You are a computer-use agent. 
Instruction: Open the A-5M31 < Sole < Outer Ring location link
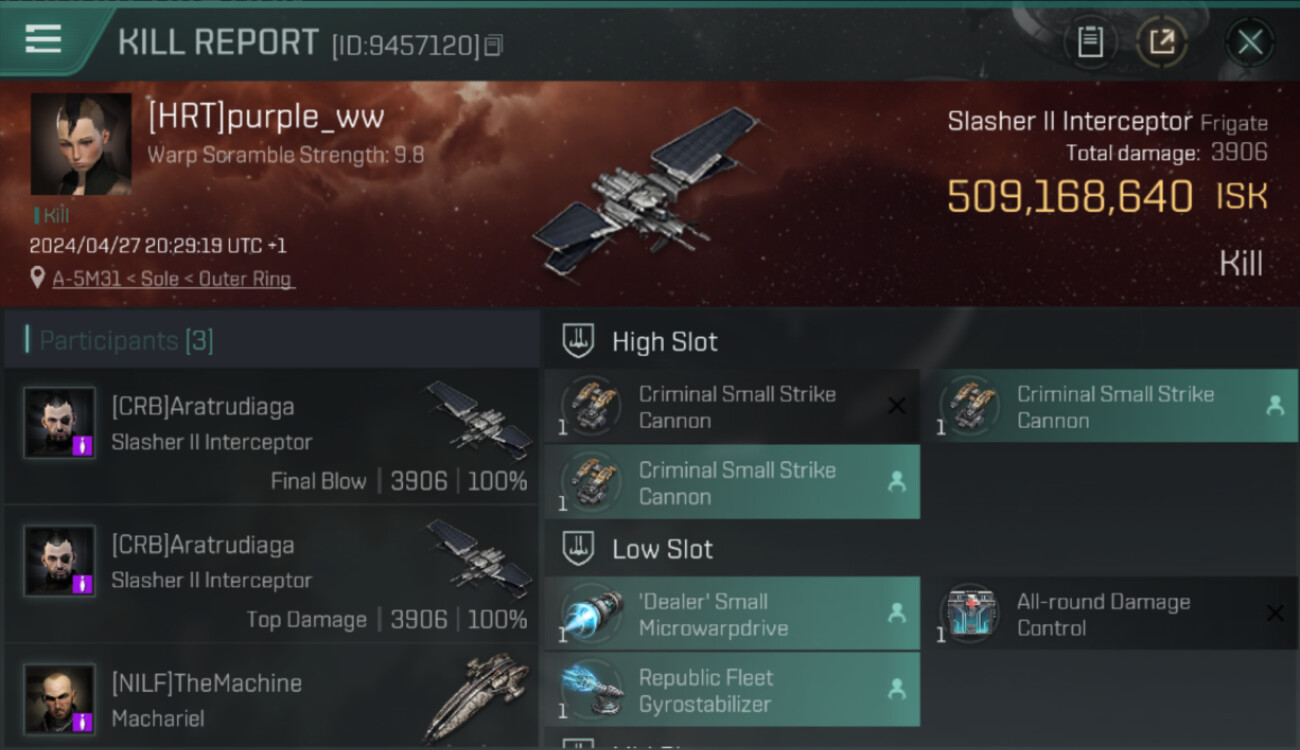point(173,279)
